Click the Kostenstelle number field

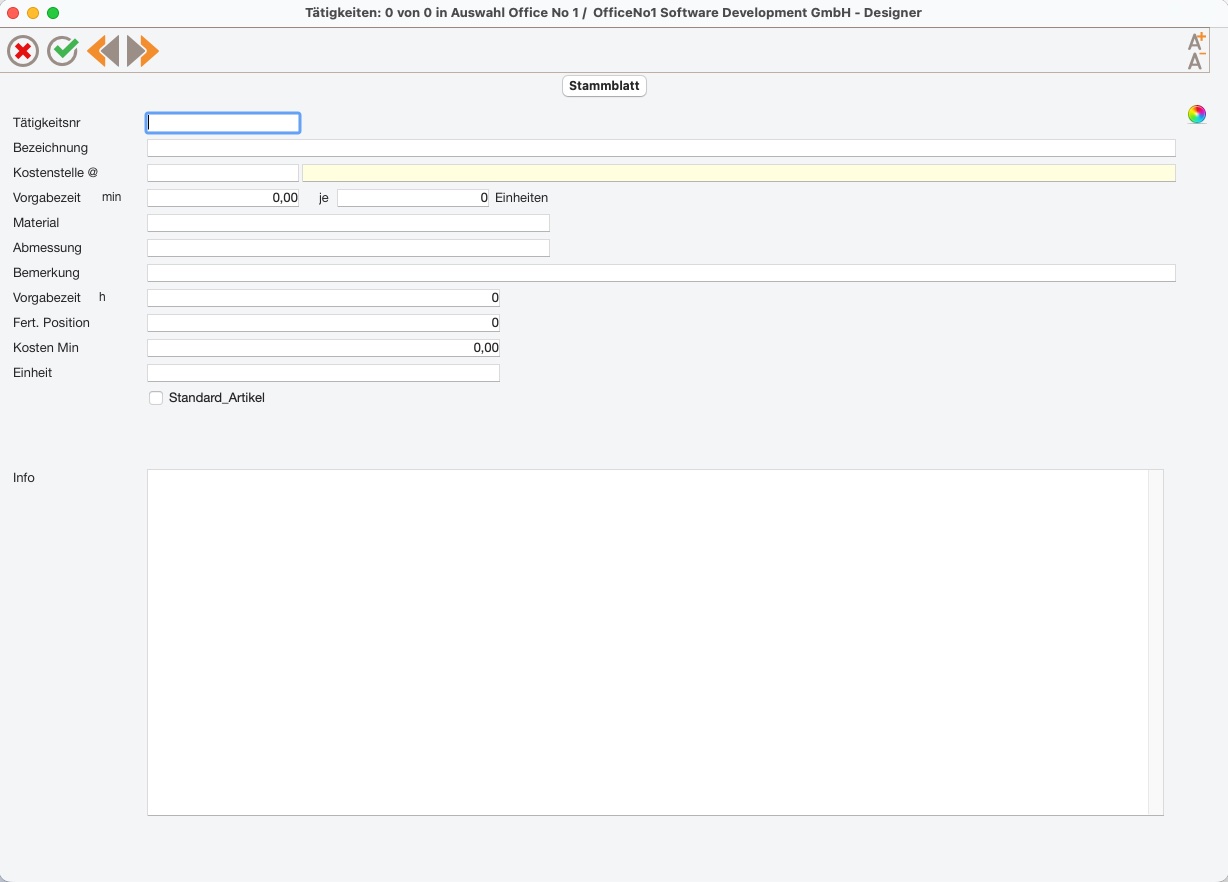tap(223, 173)
